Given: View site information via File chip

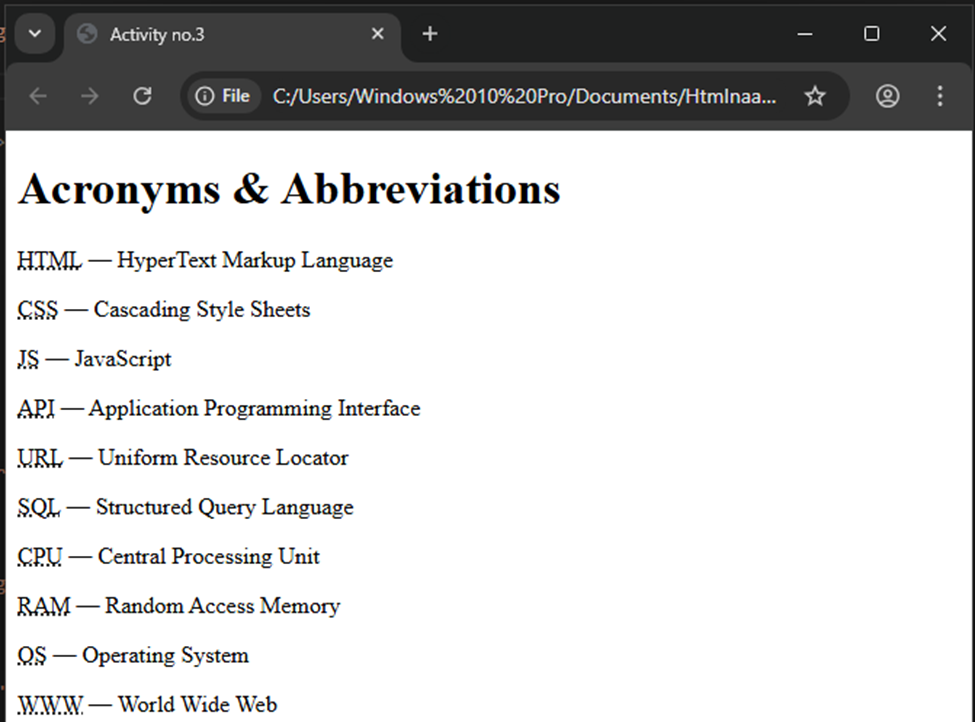Looking at the screenshot, I should pos(222,96).
